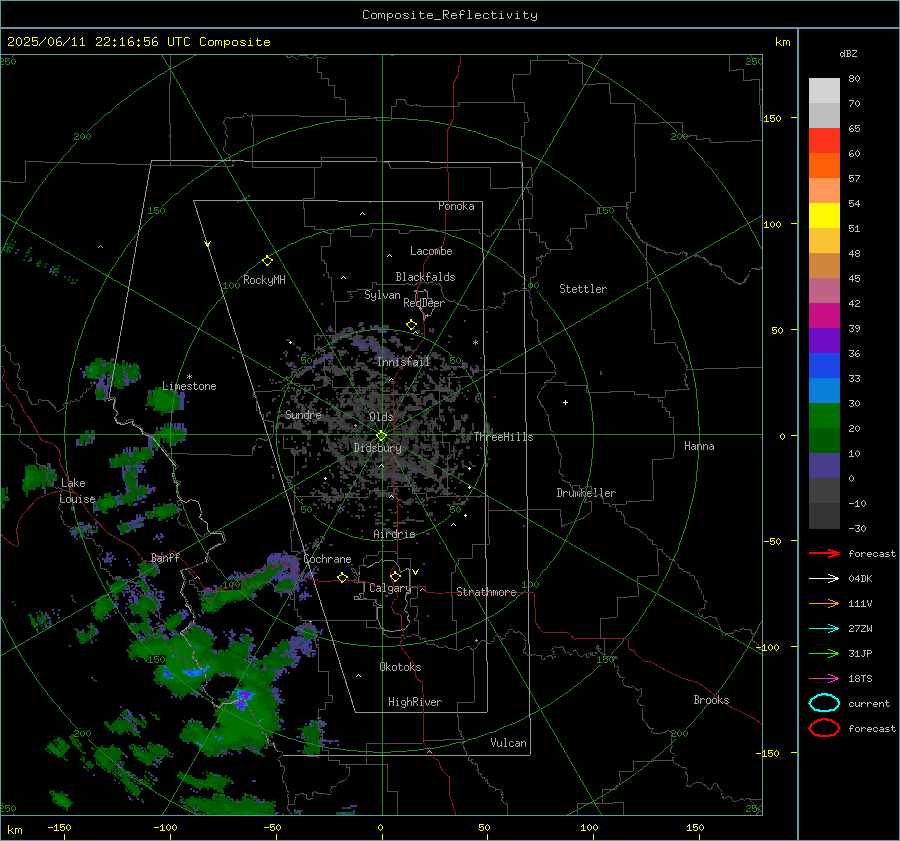Screen dimensions: 900x841
Task: Click the bright green 20 dBZ swatch
Action: point(824,416)
